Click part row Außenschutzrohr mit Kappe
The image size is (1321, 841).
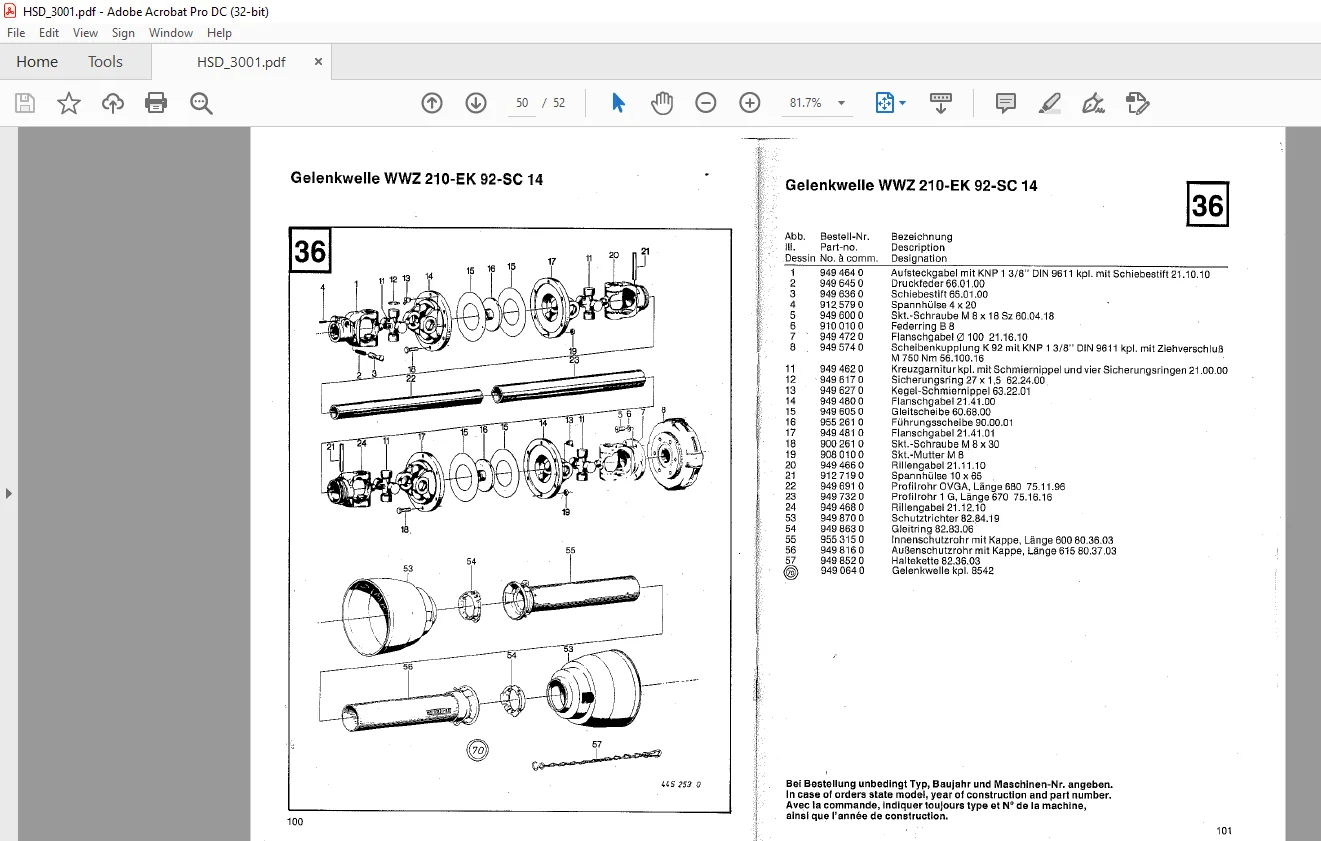coord(951,551)
